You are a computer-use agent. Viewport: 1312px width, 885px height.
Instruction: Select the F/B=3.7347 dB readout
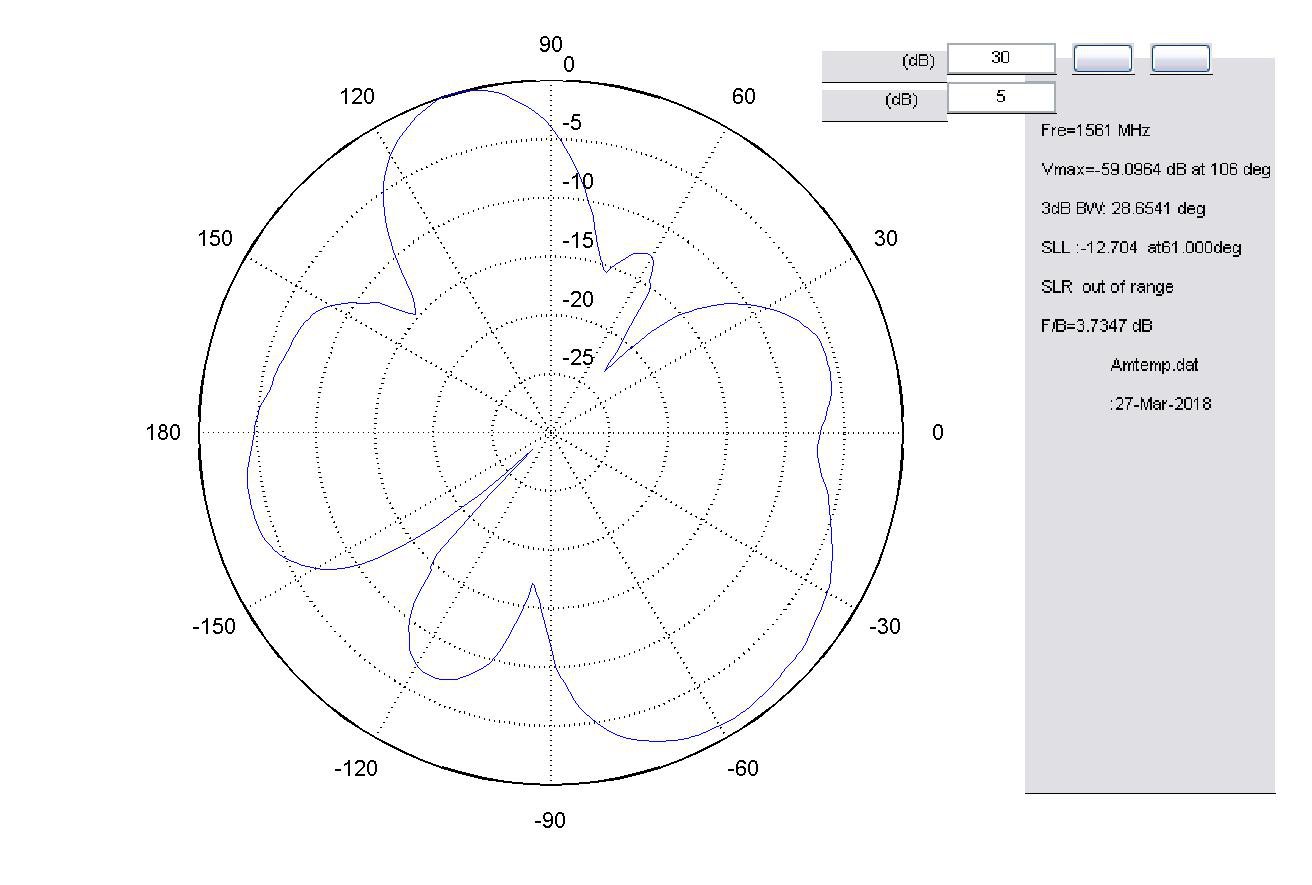pyautogui.click(x=1096, y=326)
